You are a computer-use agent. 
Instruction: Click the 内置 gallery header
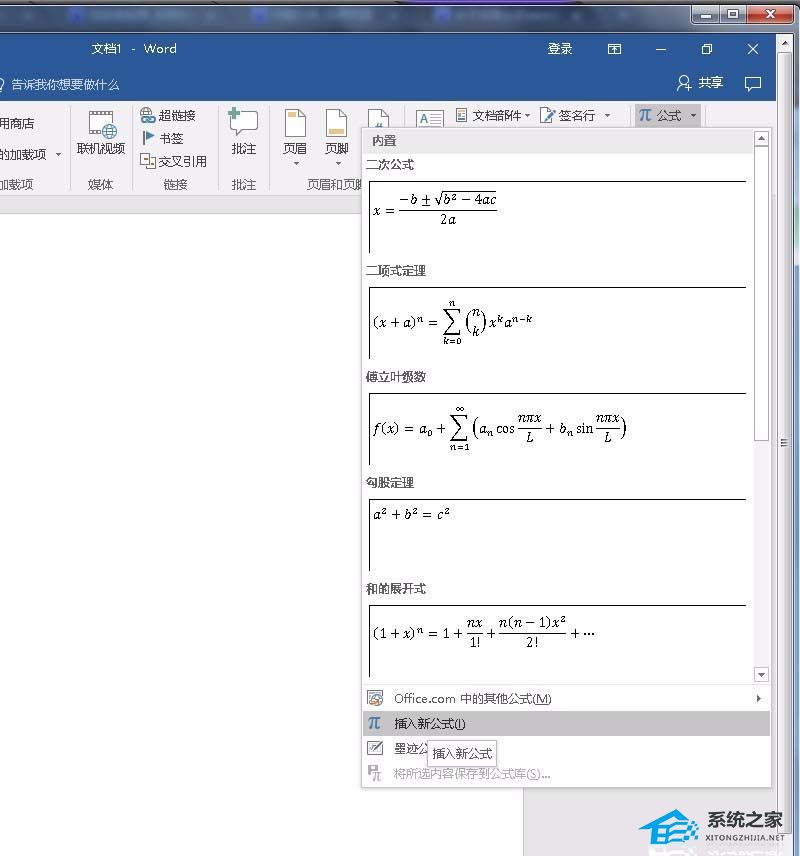click(x=384, y=141)
